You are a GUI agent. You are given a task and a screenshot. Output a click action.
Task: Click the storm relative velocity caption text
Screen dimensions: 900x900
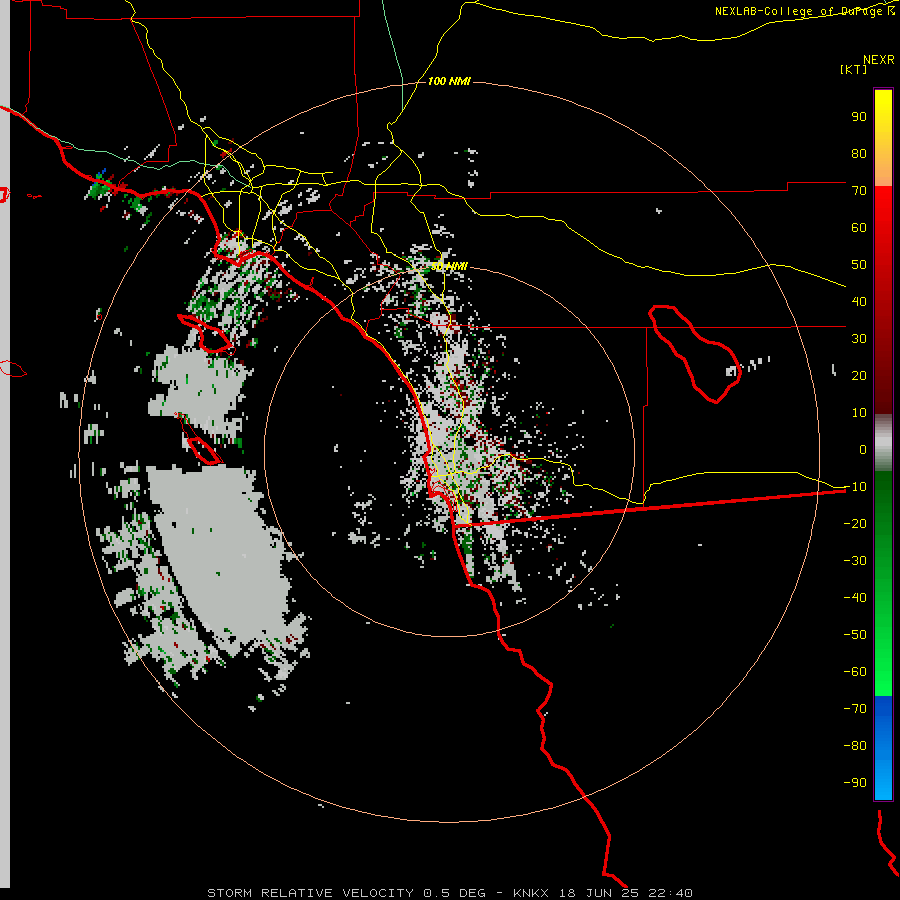[449, 893]
